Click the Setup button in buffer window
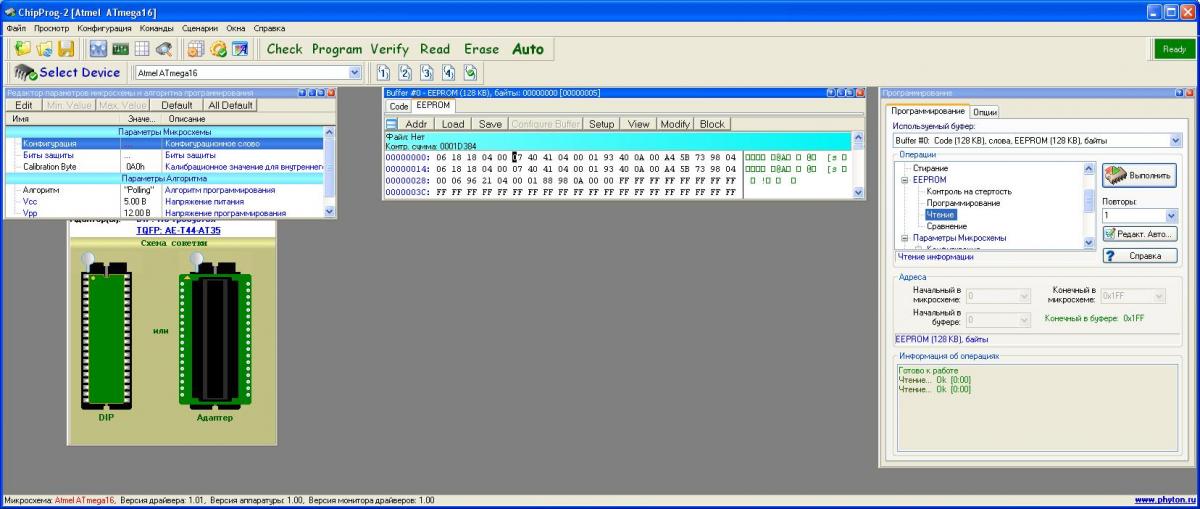The image size is (1200, 509). (x=601, y=124)
